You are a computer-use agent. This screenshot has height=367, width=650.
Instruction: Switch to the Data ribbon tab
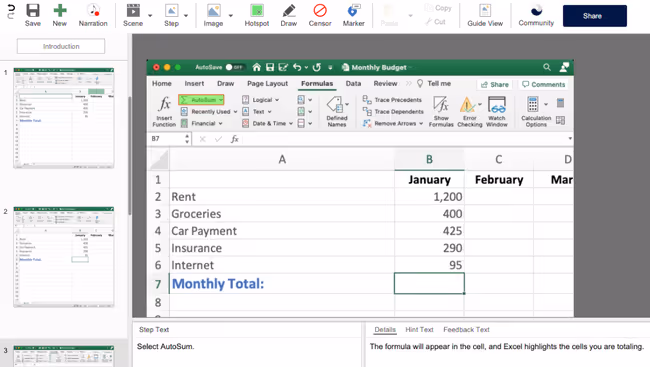[x=353, y=83]
